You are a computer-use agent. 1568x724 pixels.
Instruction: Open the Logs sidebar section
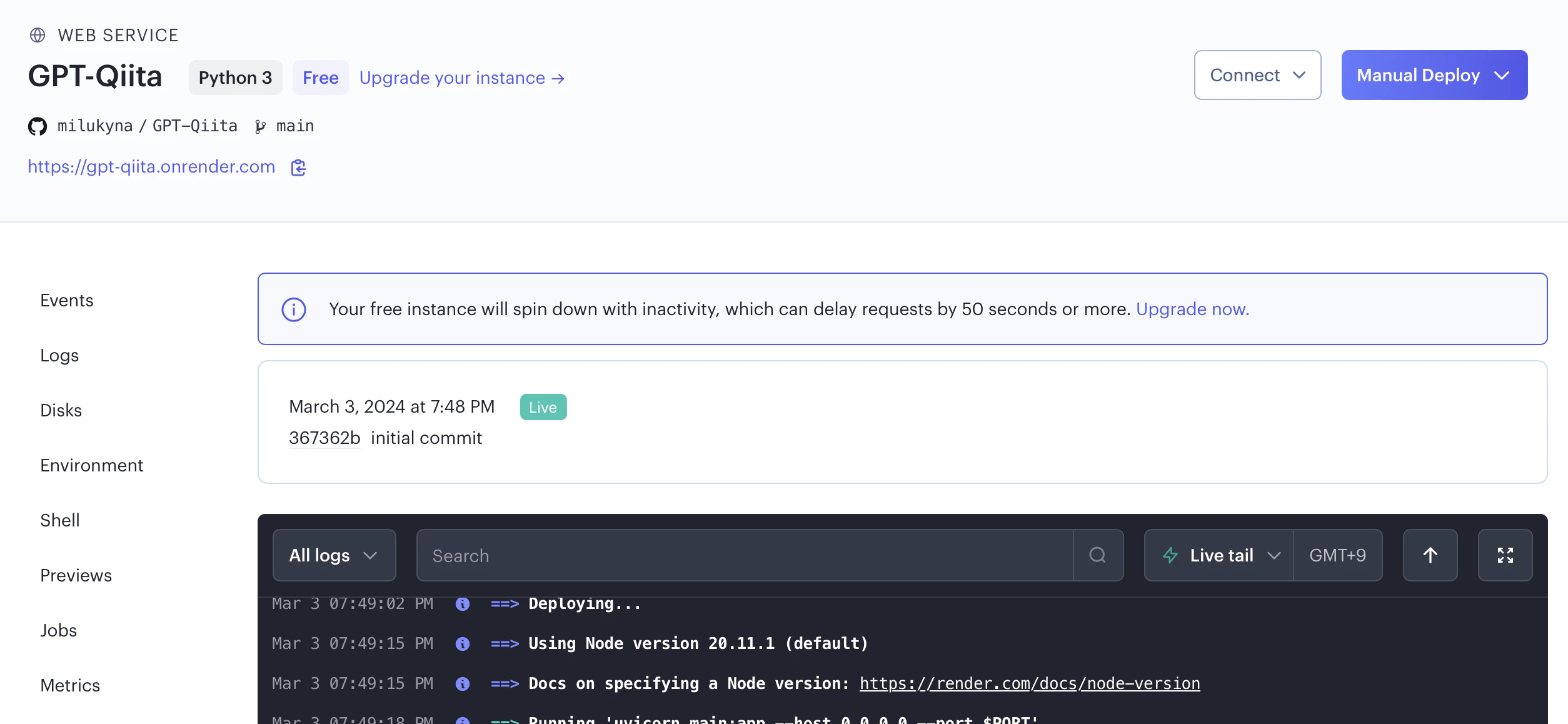point(59,356)
